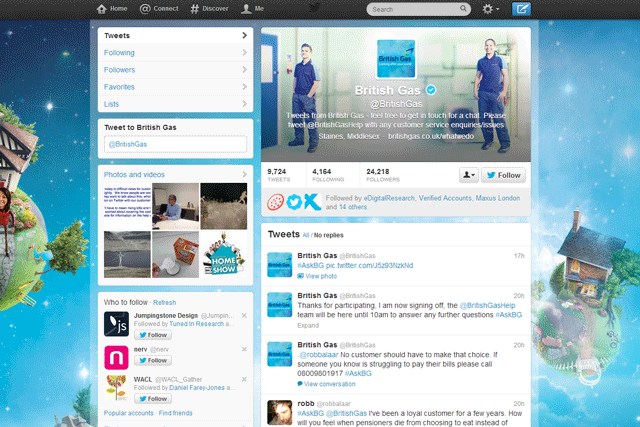Select the Tweets sidebar item
The width and height of the screenshot is (640, 427).
[176, 36]
